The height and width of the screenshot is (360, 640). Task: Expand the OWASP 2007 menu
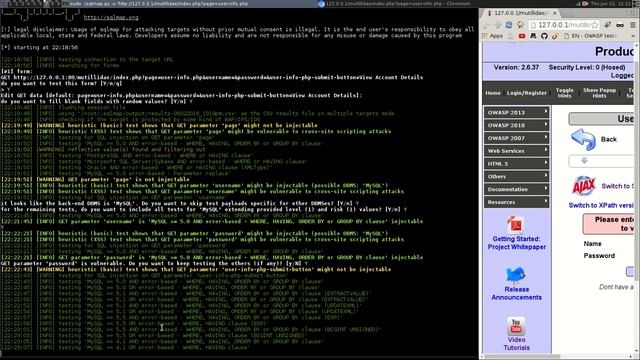pyautogui.click(x=516, y=138)
